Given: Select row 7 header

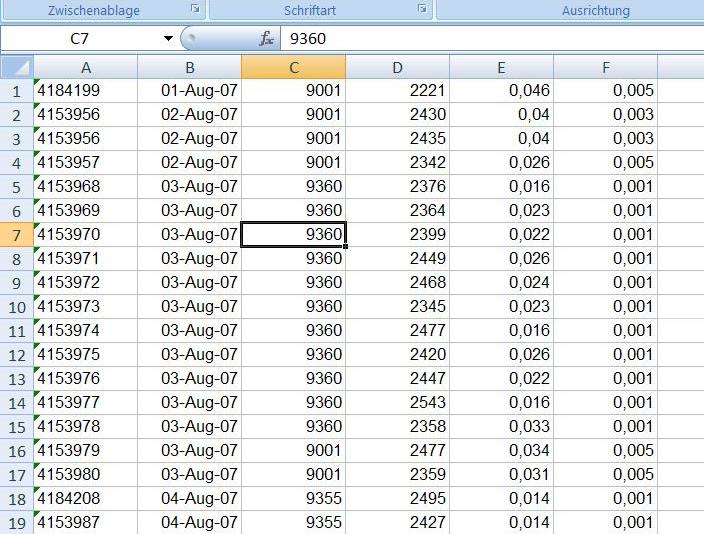Looking at the screenshot, I should coord(17,235).
